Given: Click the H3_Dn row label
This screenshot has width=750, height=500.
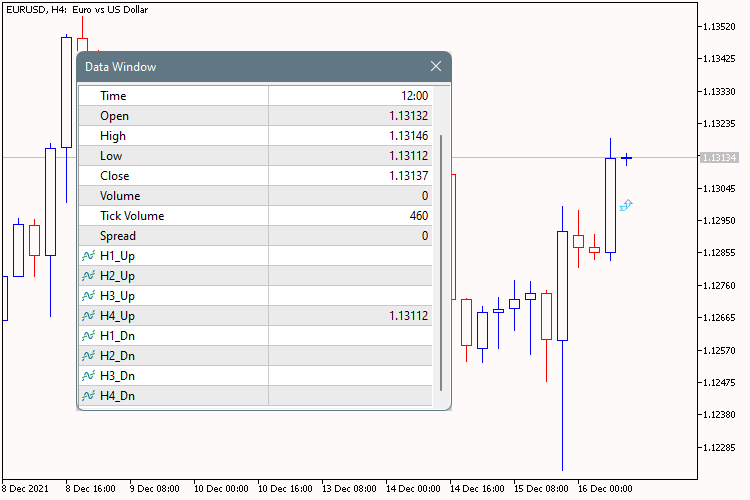Looking at the screenshot, I should point(117,376).
